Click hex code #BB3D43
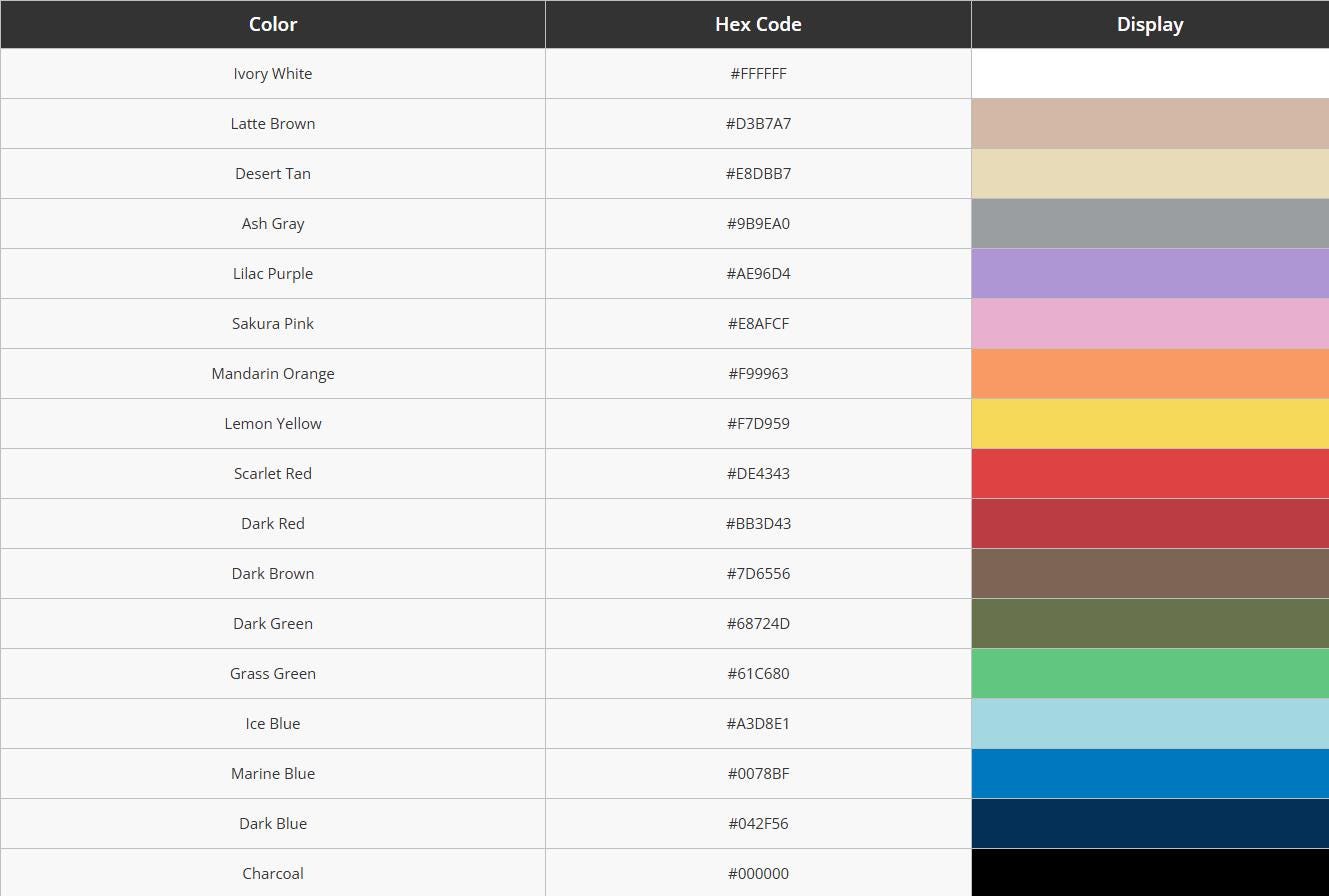This screenshot has height=896, width=1329. (x=758, y=524)
